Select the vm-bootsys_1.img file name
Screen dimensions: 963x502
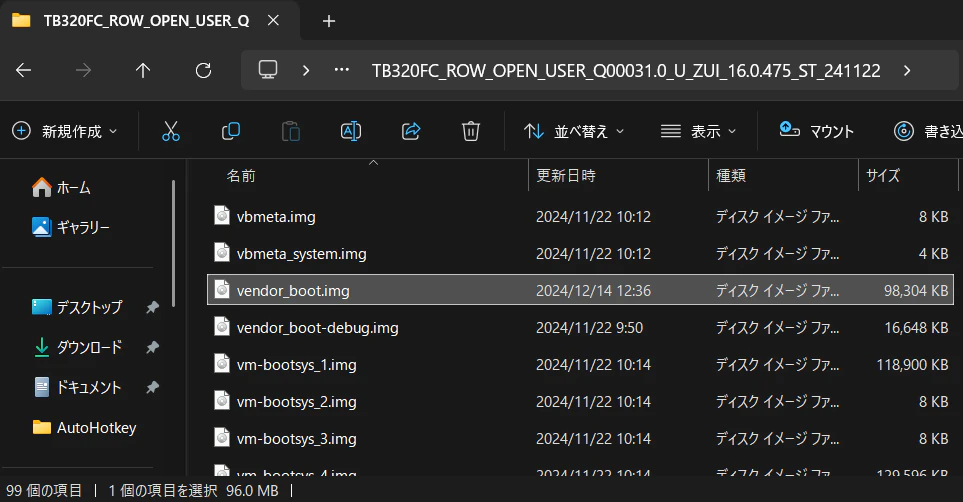(297, 364)
